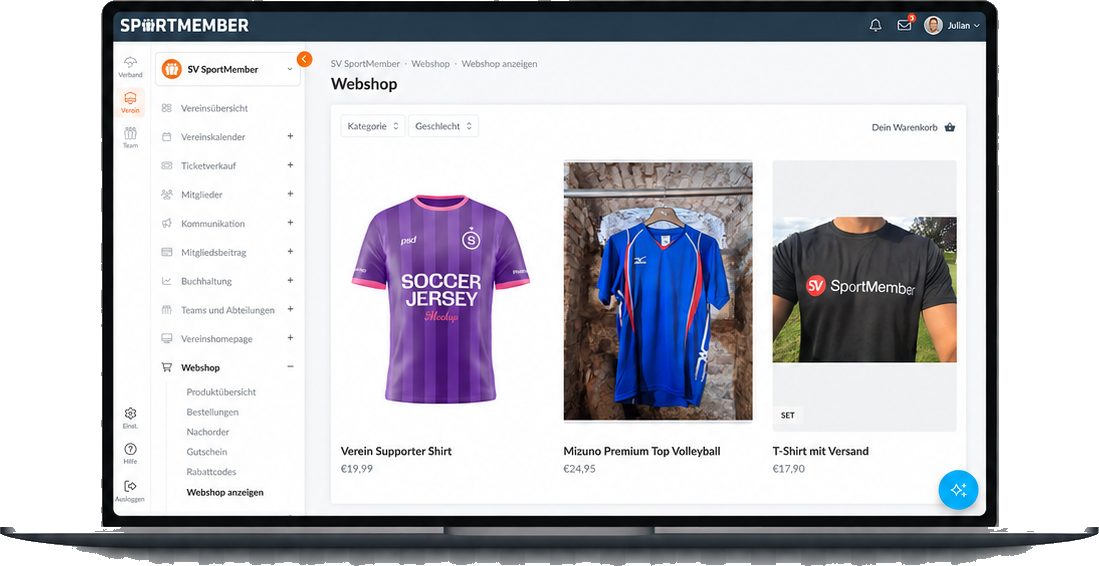Select the Team sidebar icon

coord(130,137)
